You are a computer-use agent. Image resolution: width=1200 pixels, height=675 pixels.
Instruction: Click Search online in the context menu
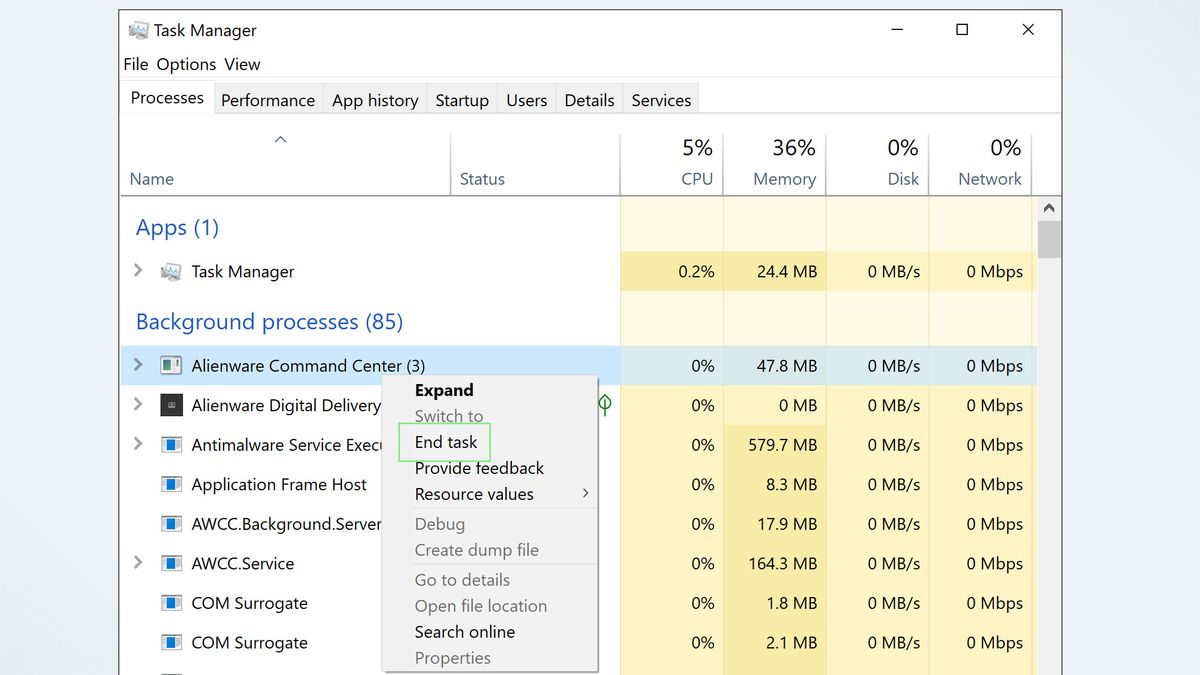pyautogui.click(x=464, y=632)
